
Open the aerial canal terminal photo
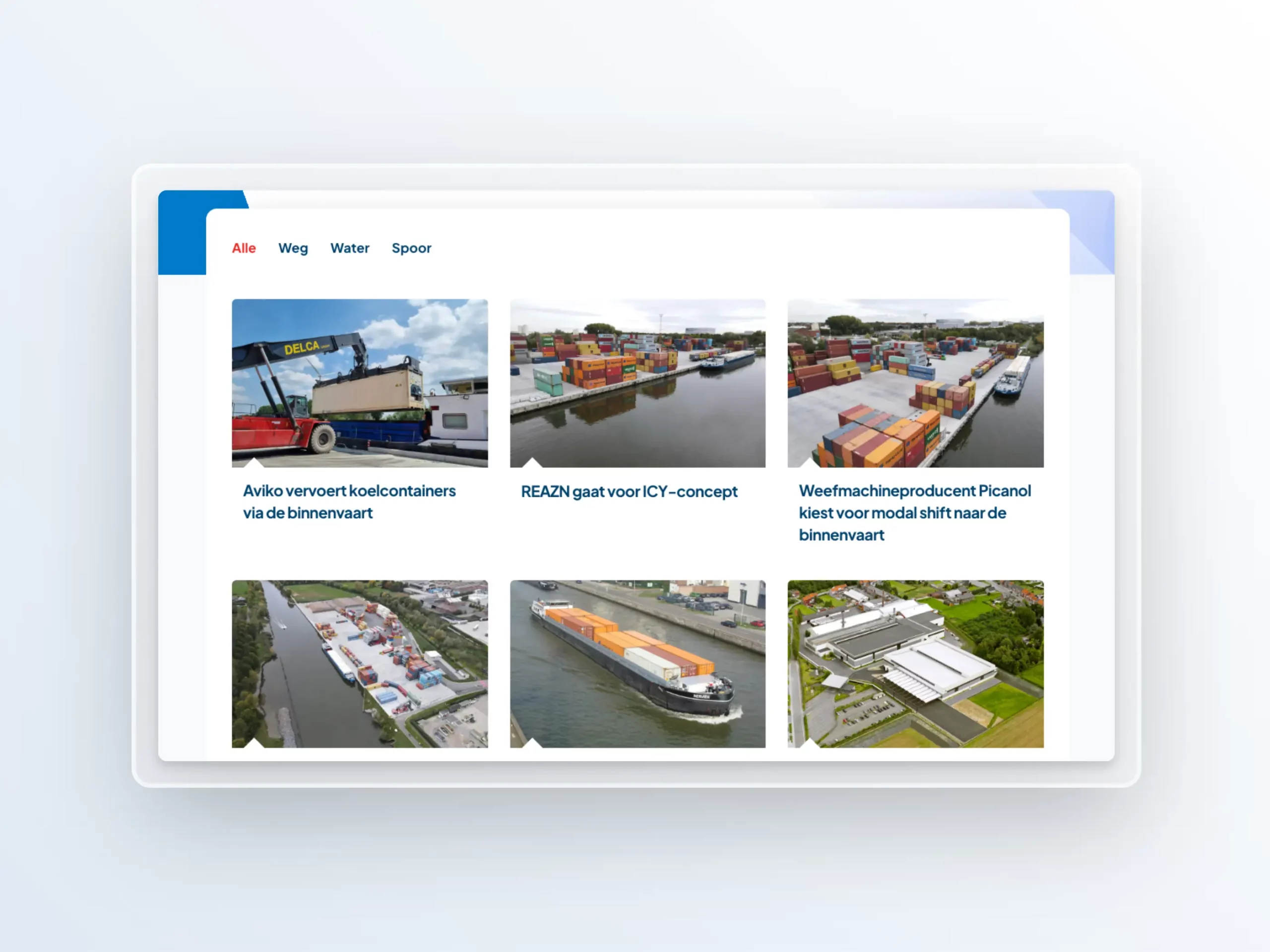point(359,663)
